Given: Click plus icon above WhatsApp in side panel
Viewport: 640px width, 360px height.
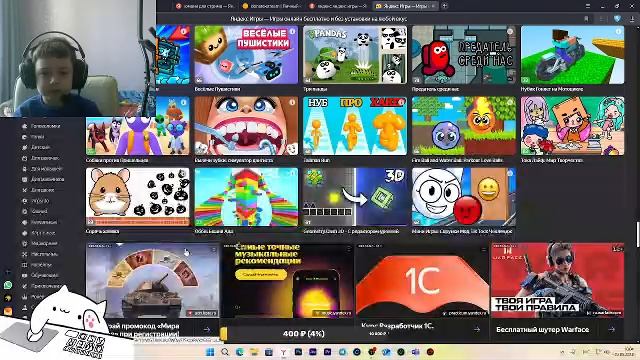Looking at the screenshot, I should tap(8, 272).
